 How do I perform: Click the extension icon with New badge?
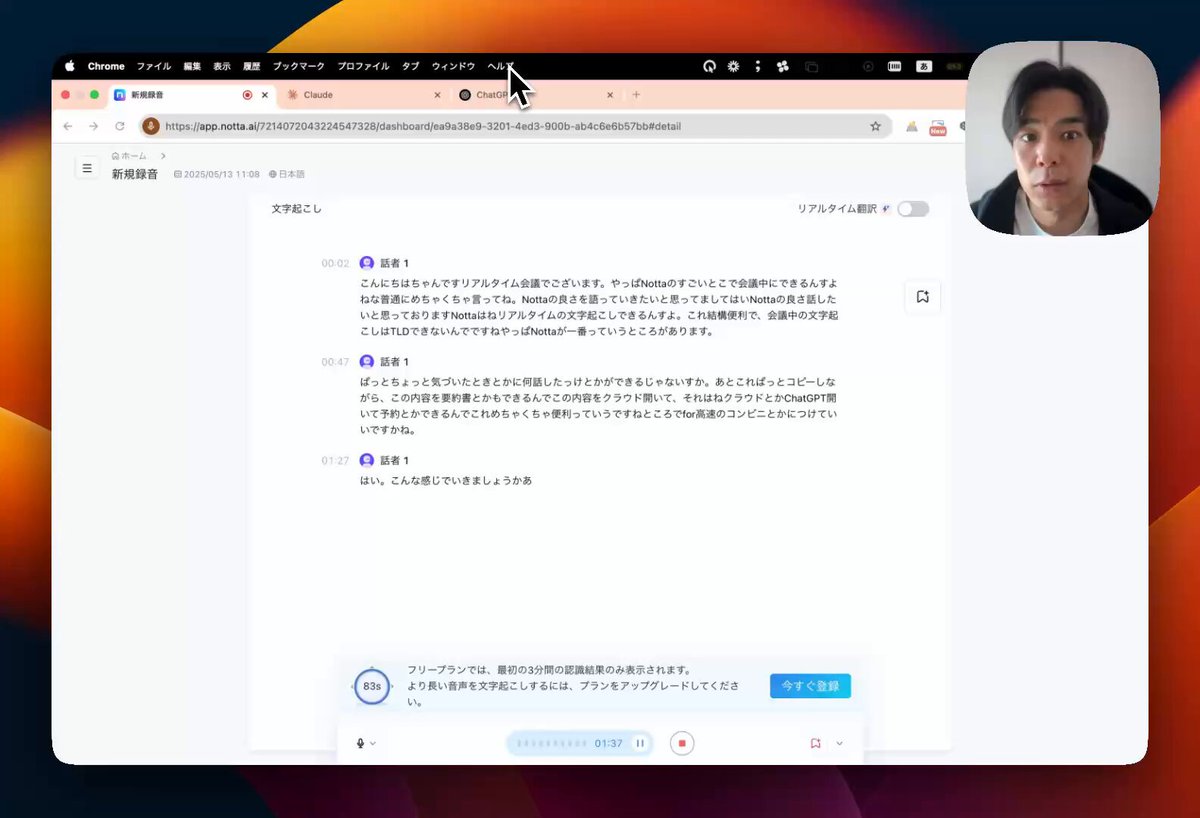point(938,127)
